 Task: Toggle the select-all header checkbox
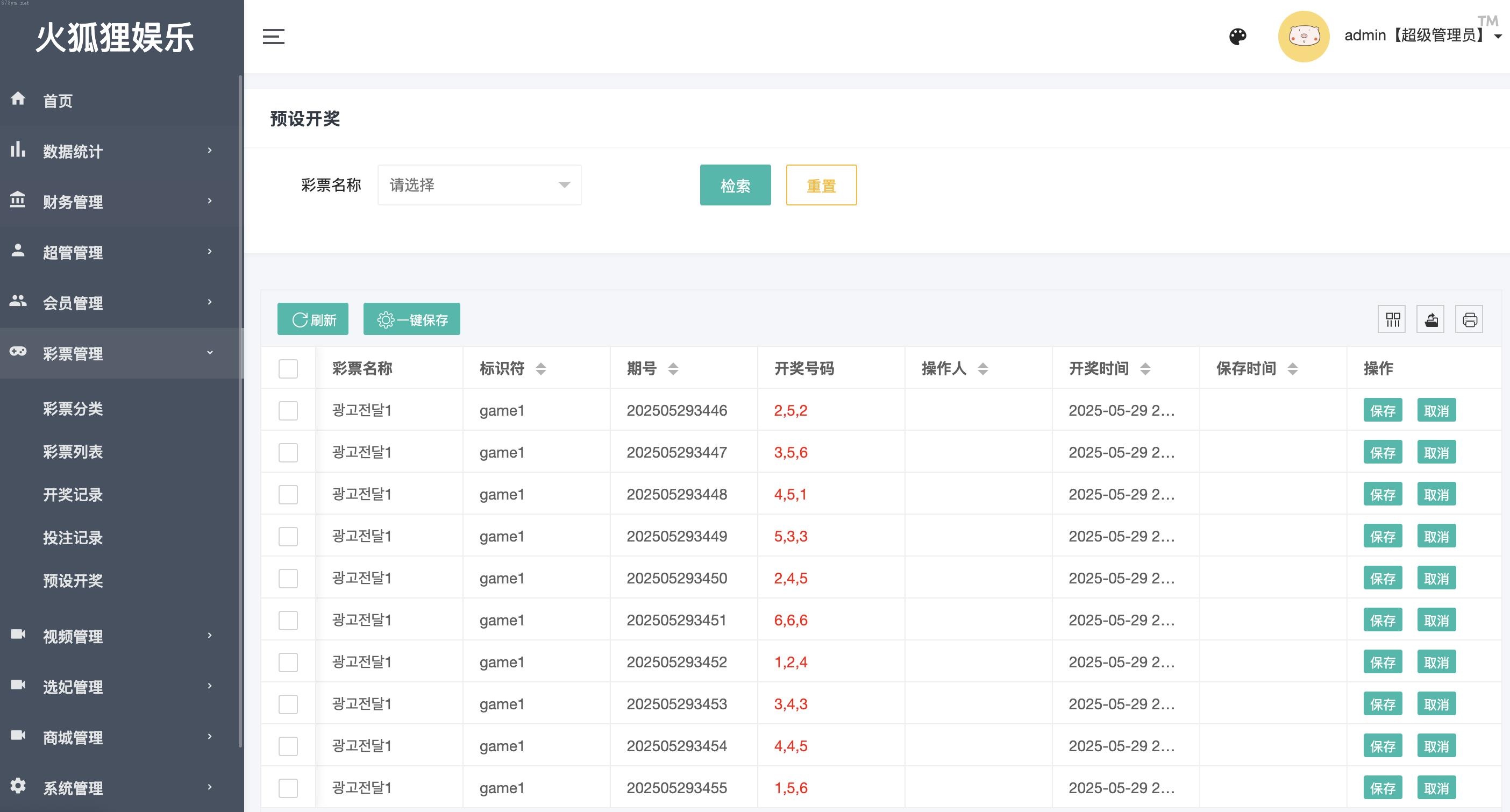pos(288,369)
